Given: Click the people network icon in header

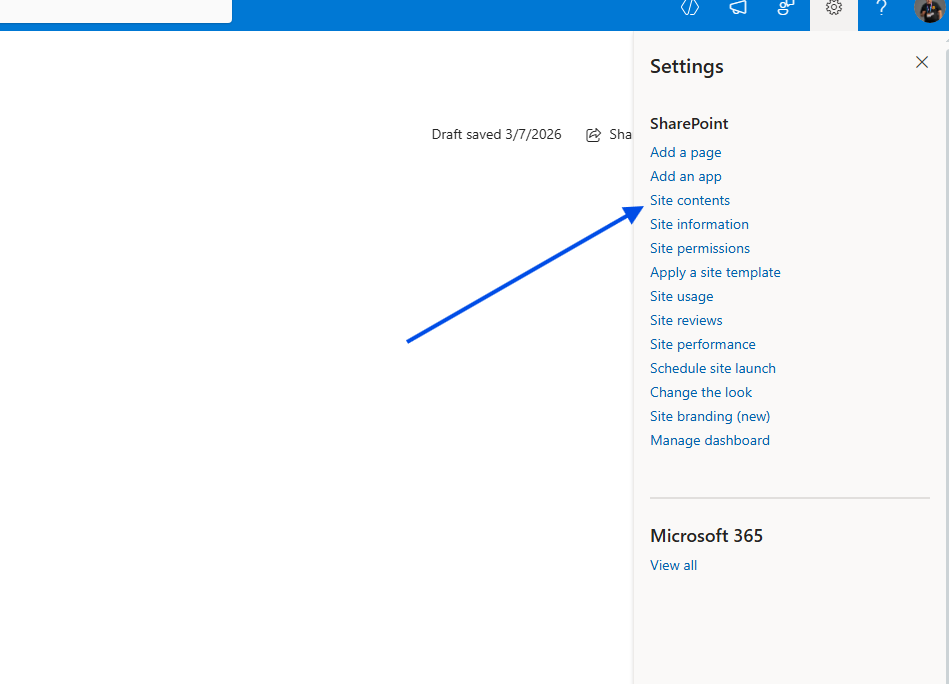Looking at the screenshot, I should 786,9.
